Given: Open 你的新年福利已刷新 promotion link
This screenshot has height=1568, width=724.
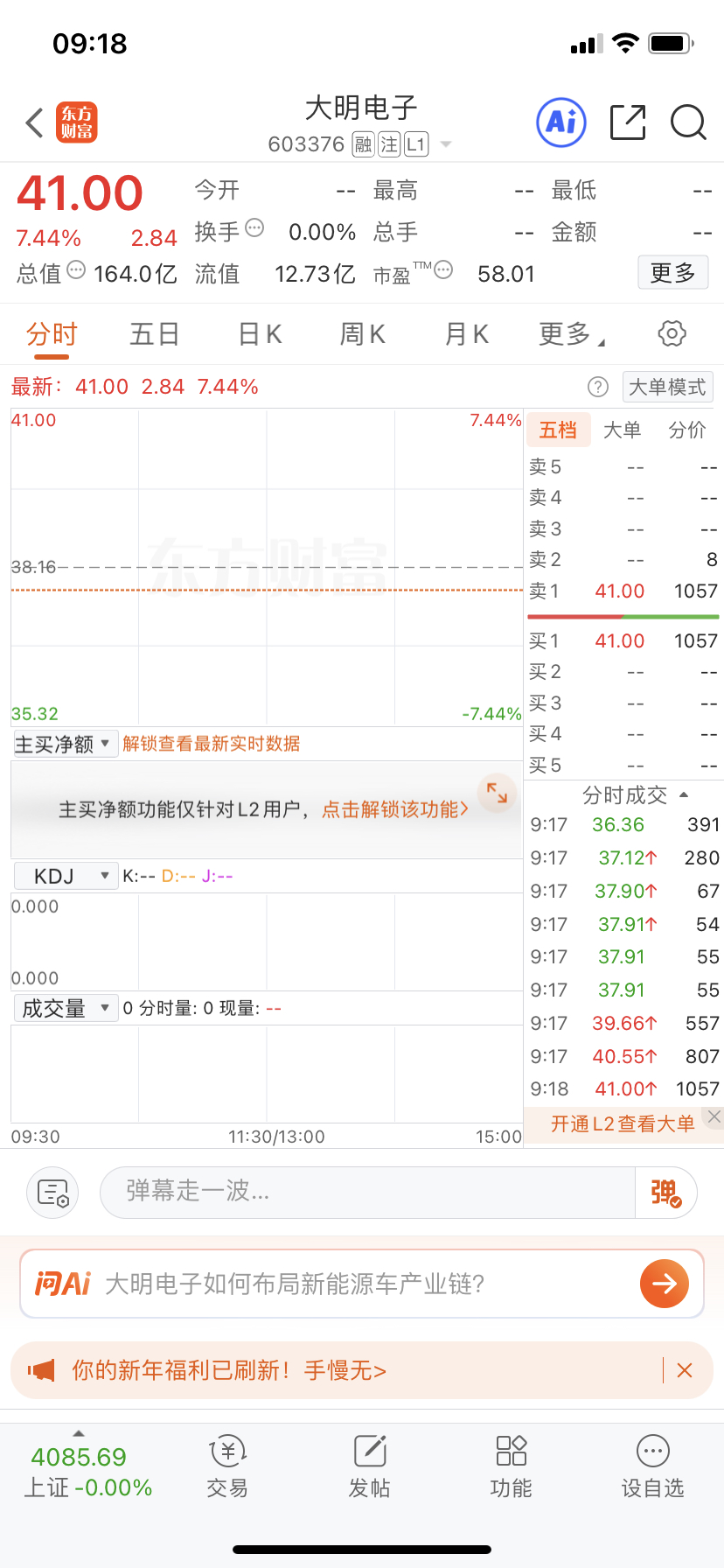Looking at the screenshot, I should coord(229,1370).
